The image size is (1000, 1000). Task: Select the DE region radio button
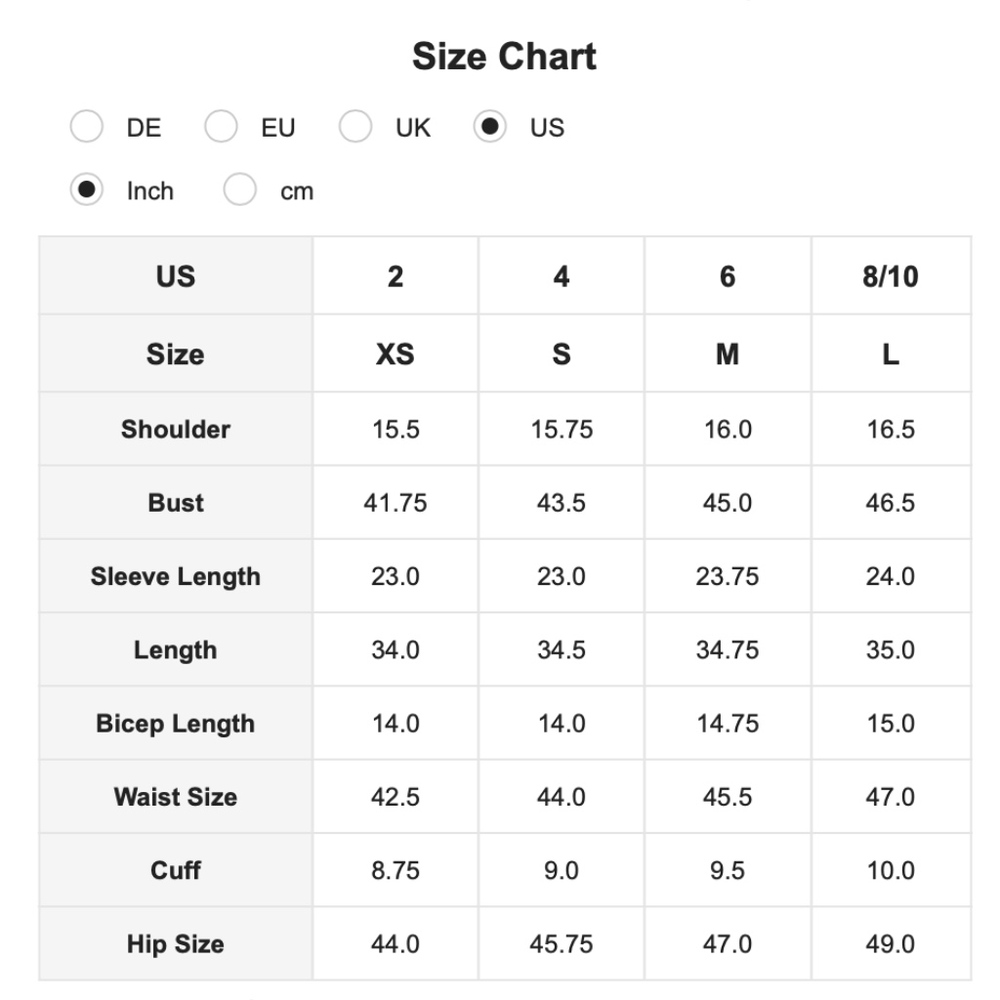click(87, 127)
